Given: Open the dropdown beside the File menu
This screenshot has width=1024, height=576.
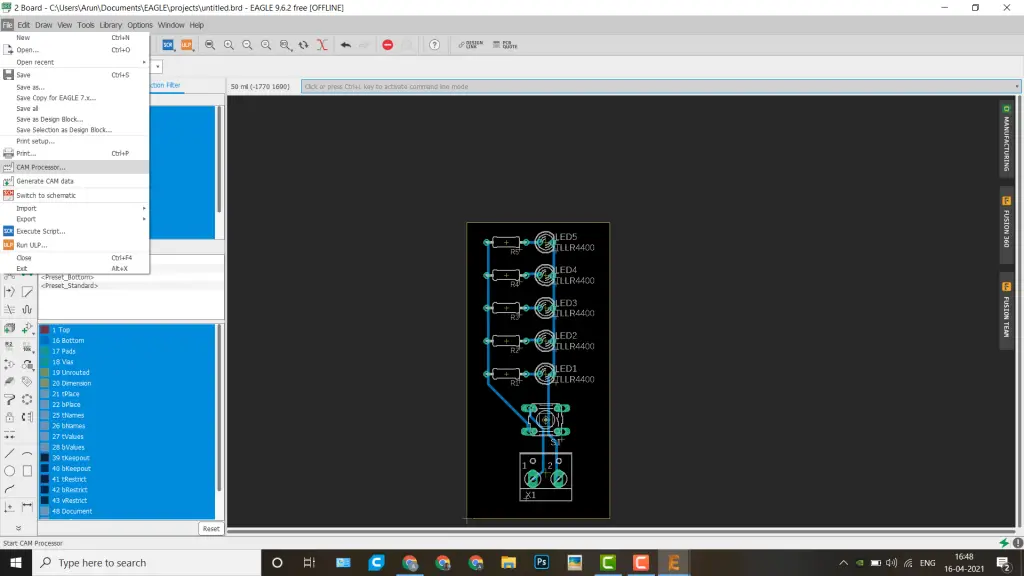Looking at the screenshot, I should click(x=157, y=67).
